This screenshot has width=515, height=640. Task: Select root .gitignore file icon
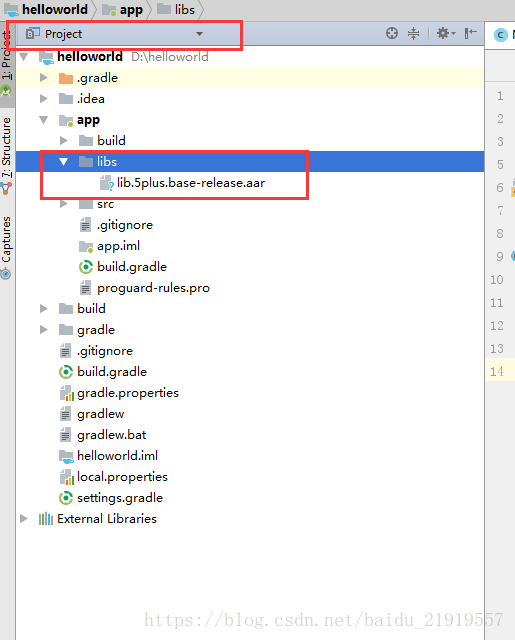pos(65,351)
